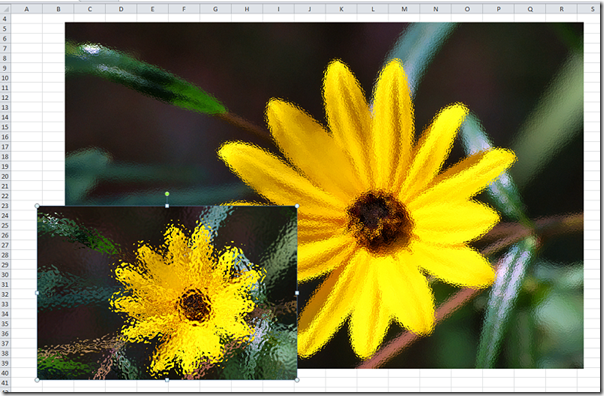Select column J header
This screenshot has height=396, width=604.
[310, 9]
